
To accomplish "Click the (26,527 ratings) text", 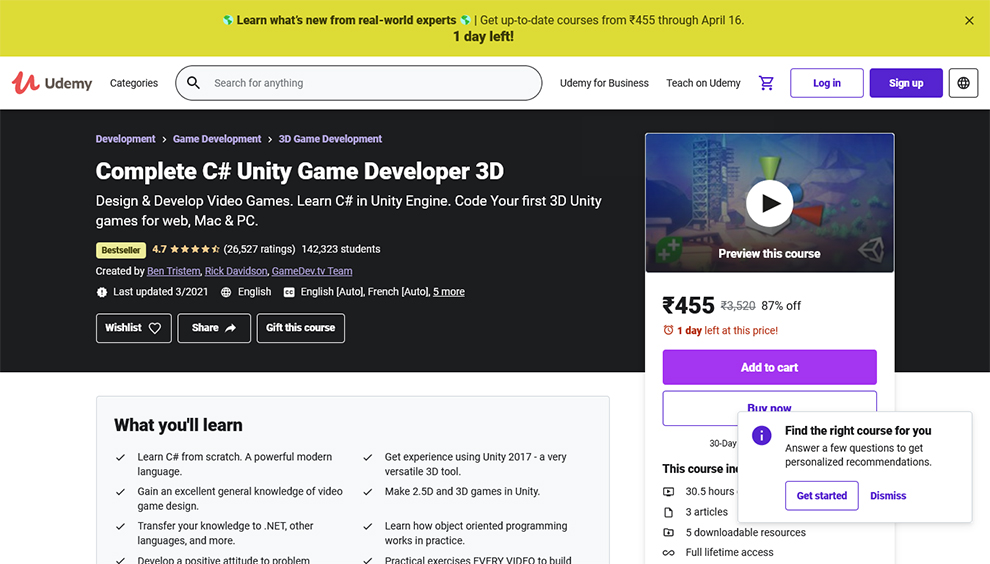I will (259, 249).
